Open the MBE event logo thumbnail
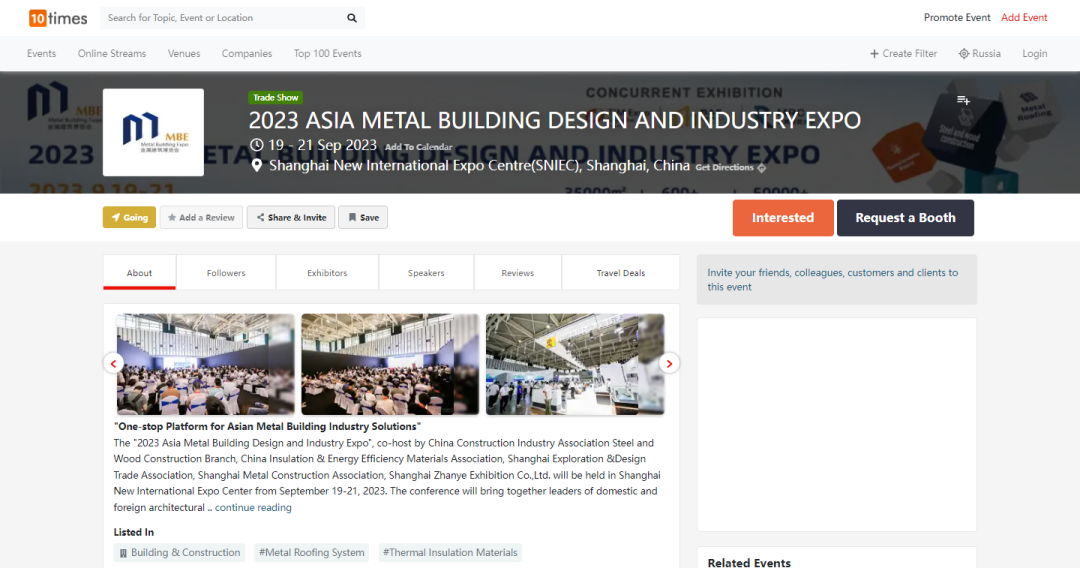The width and height of the screenshot is (1080, 568). point(153,132)
